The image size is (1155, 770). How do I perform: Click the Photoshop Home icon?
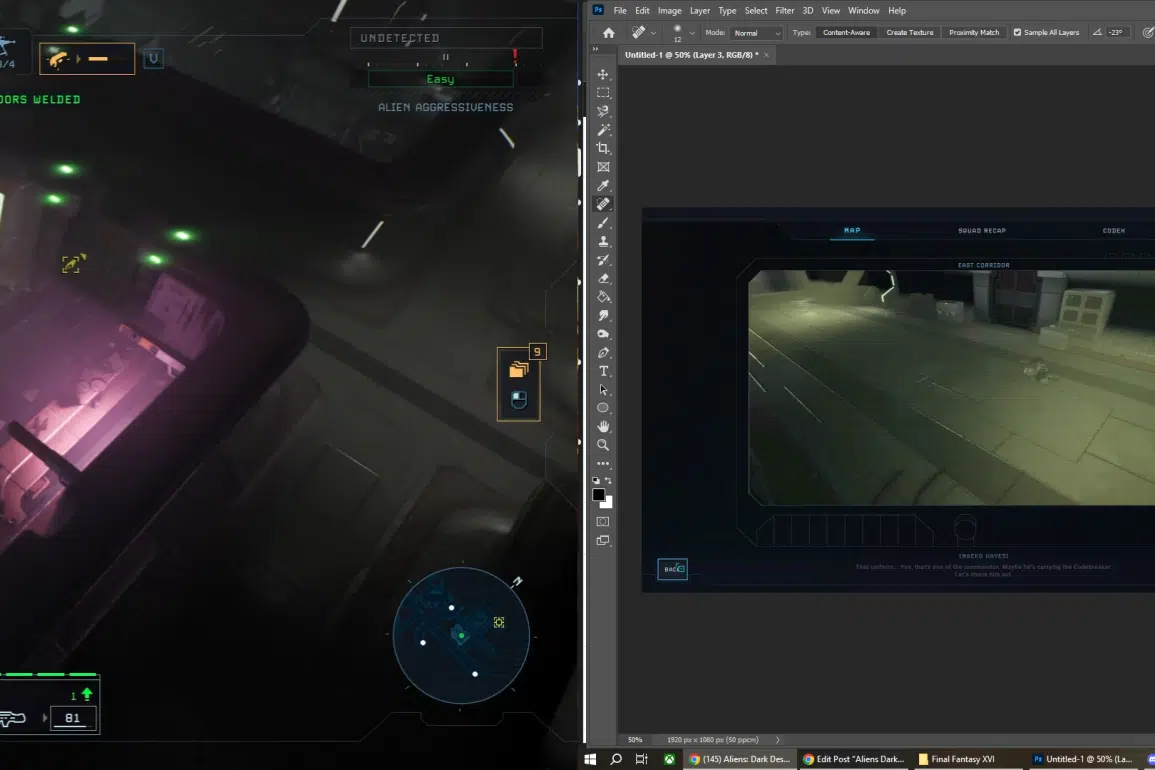tap(608, 32)
